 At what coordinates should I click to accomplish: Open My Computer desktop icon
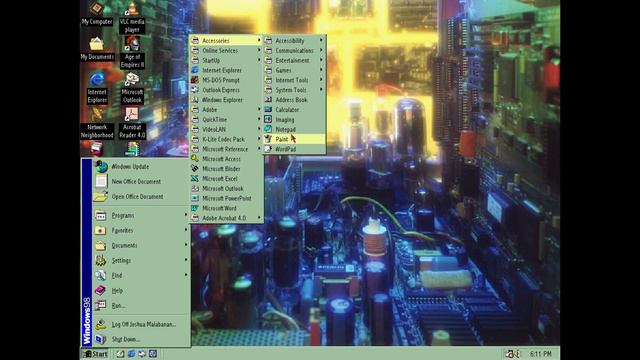pyautogui.click(x=97, y=13)
